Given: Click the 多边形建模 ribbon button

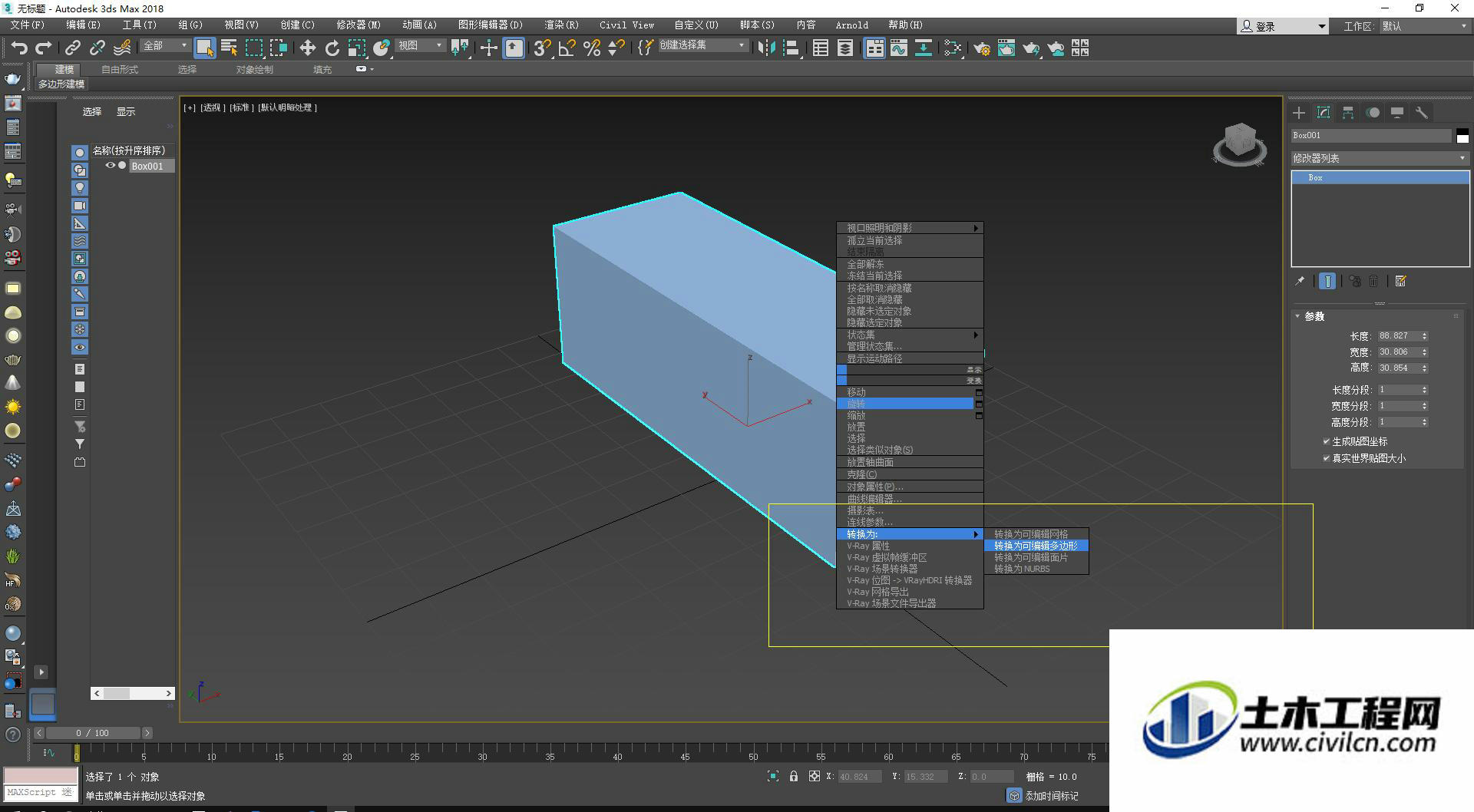Looking at the screenshot, I should coord(61,84).
